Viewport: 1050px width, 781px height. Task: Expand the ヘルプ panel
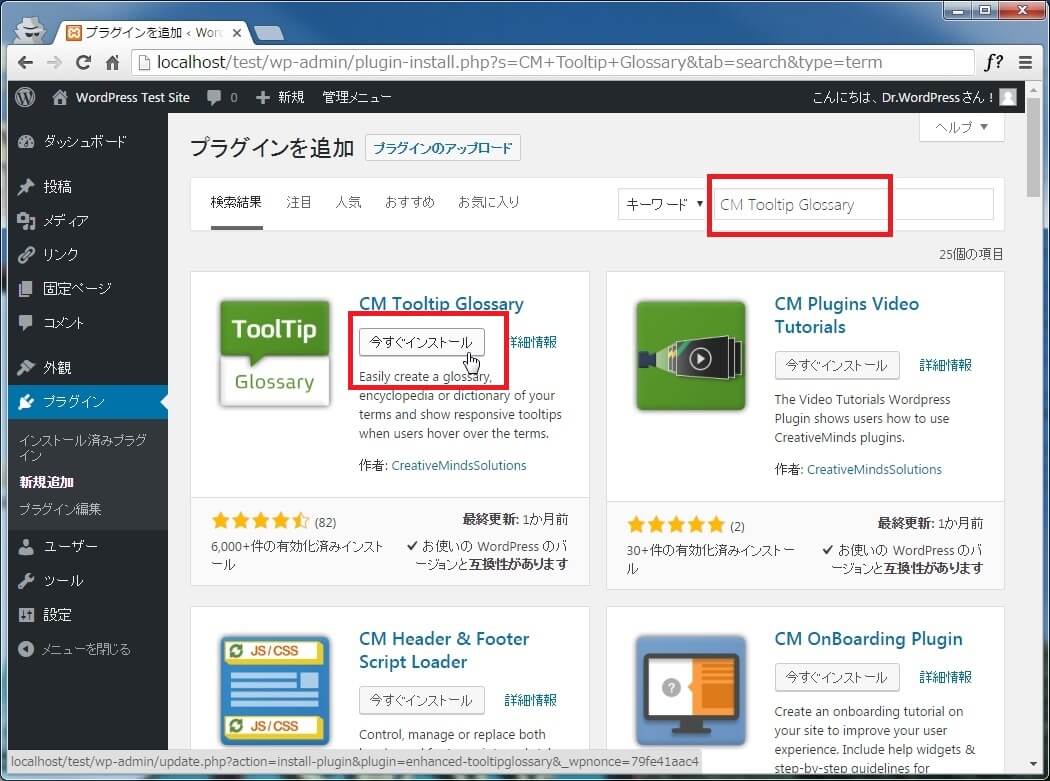point(961,127)
